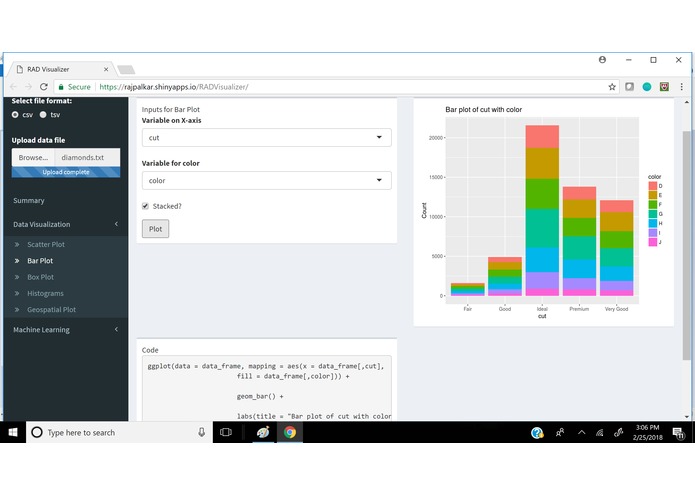Click the Upload complete progress bar

(66, 172)
